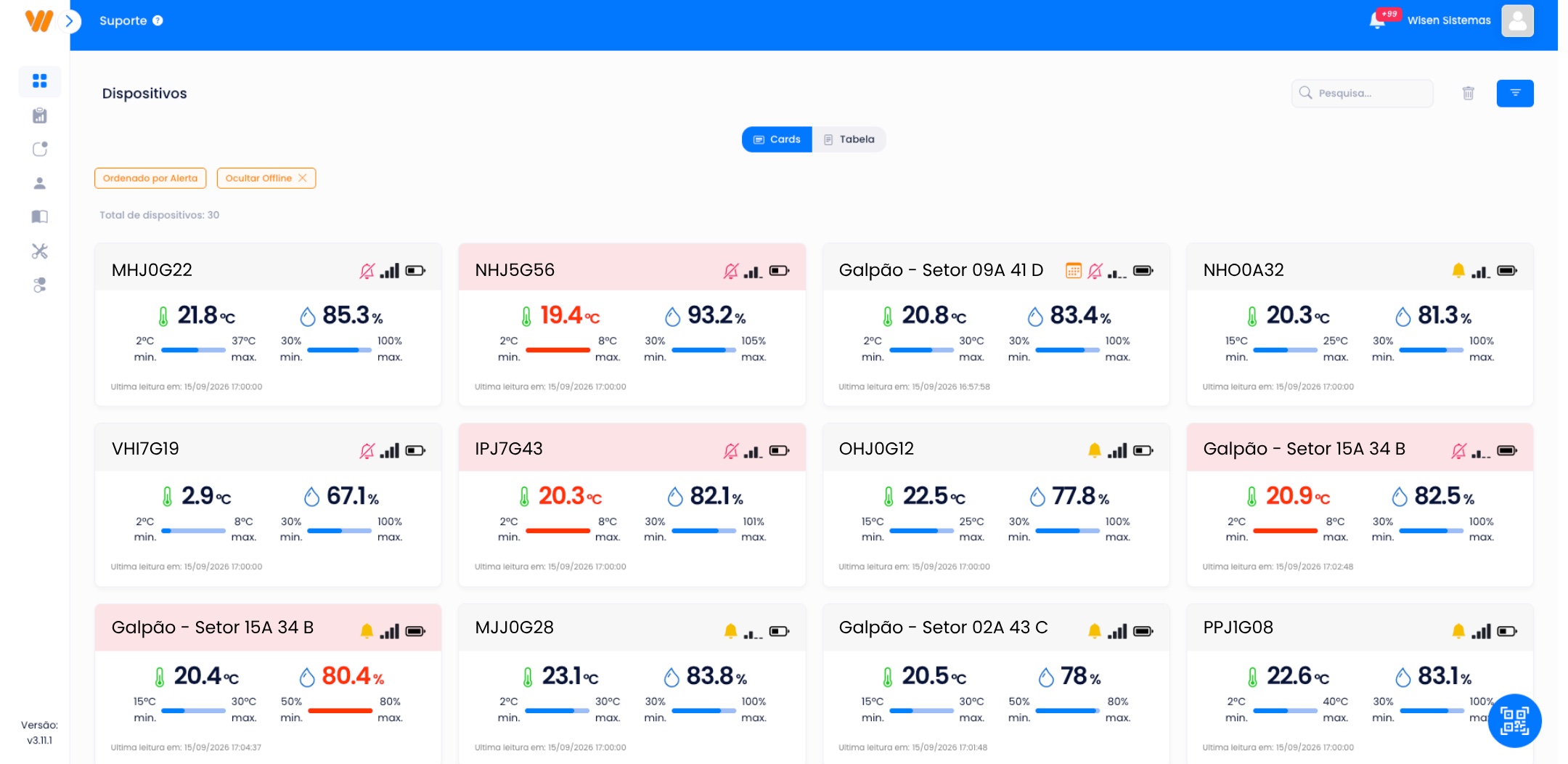
Task: Open the bottom circles icon in sidebar
Action: tap(40, 285)
